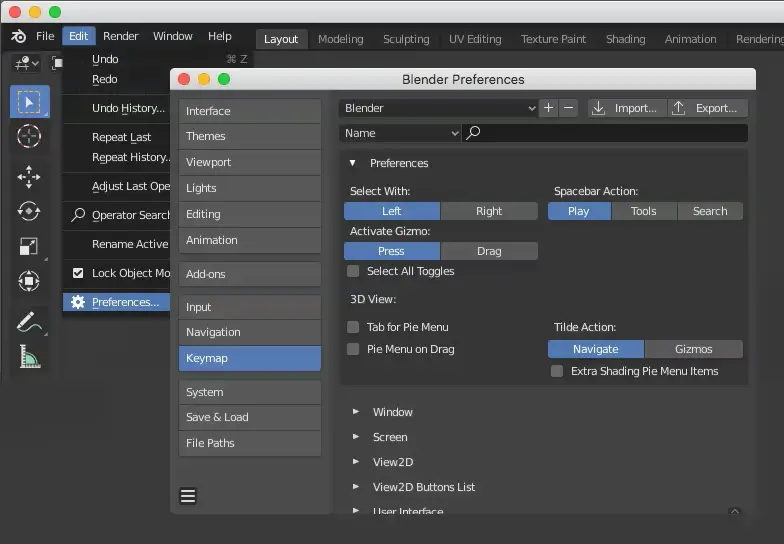Set Spacebar Action to Tools
The image size is (784, 544).
pos(644,211)
